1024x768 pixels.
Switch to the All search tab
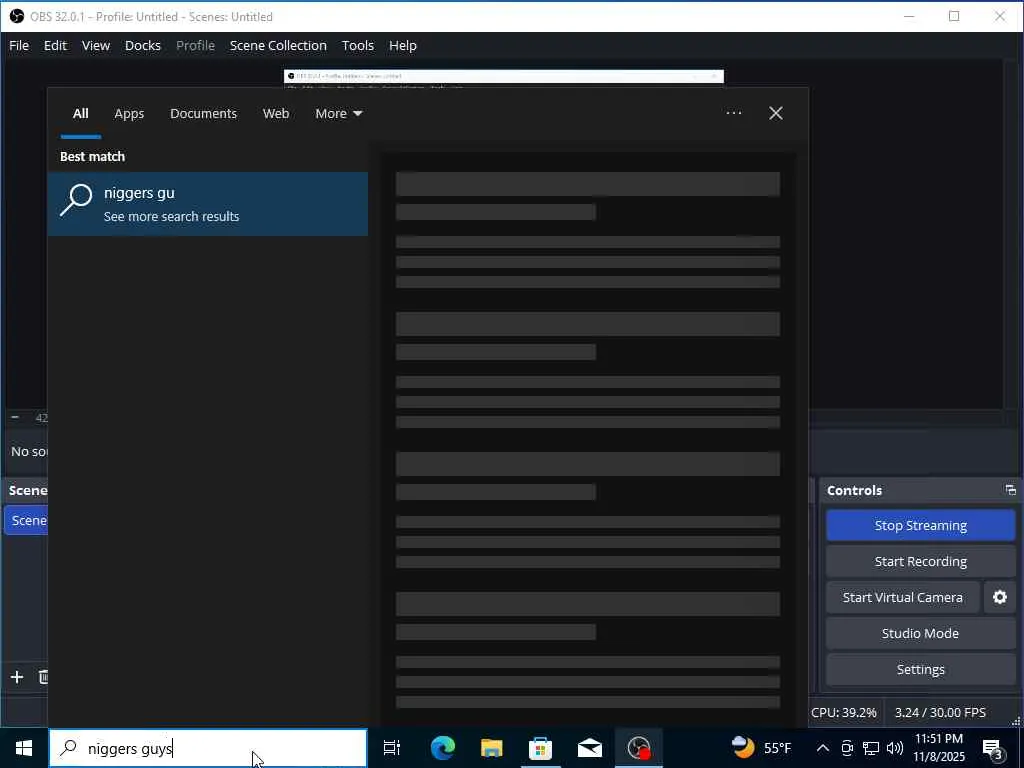(80, 114)
